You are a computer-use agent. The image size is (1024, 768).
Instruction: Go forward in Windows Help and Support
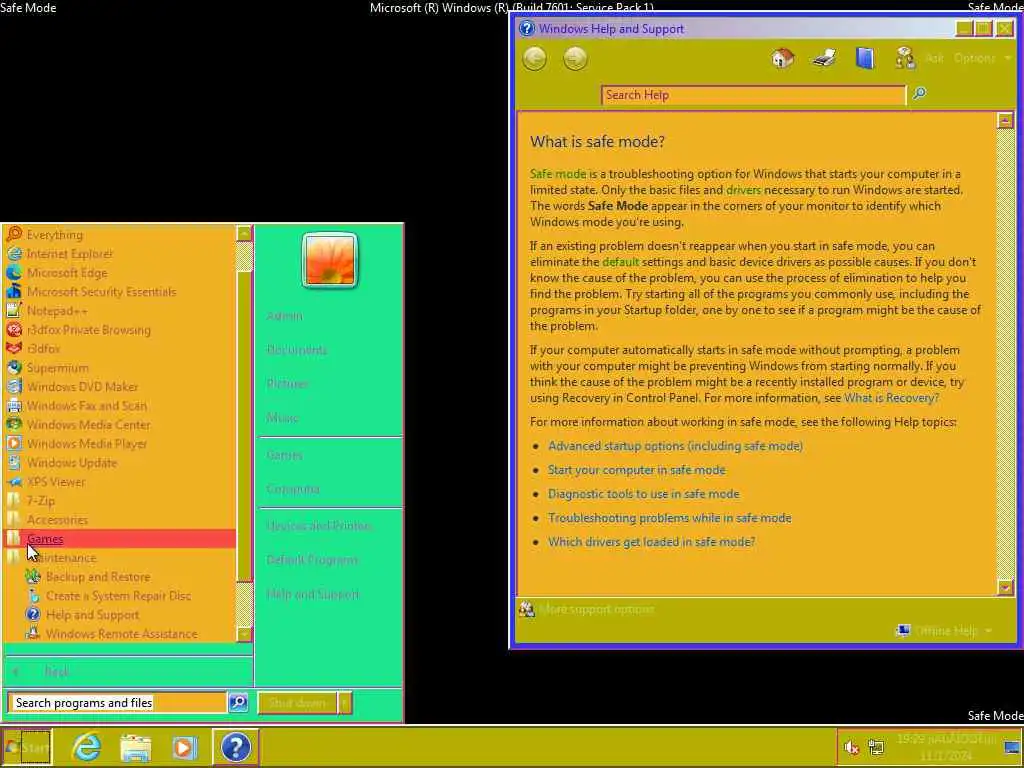(575, 59)
